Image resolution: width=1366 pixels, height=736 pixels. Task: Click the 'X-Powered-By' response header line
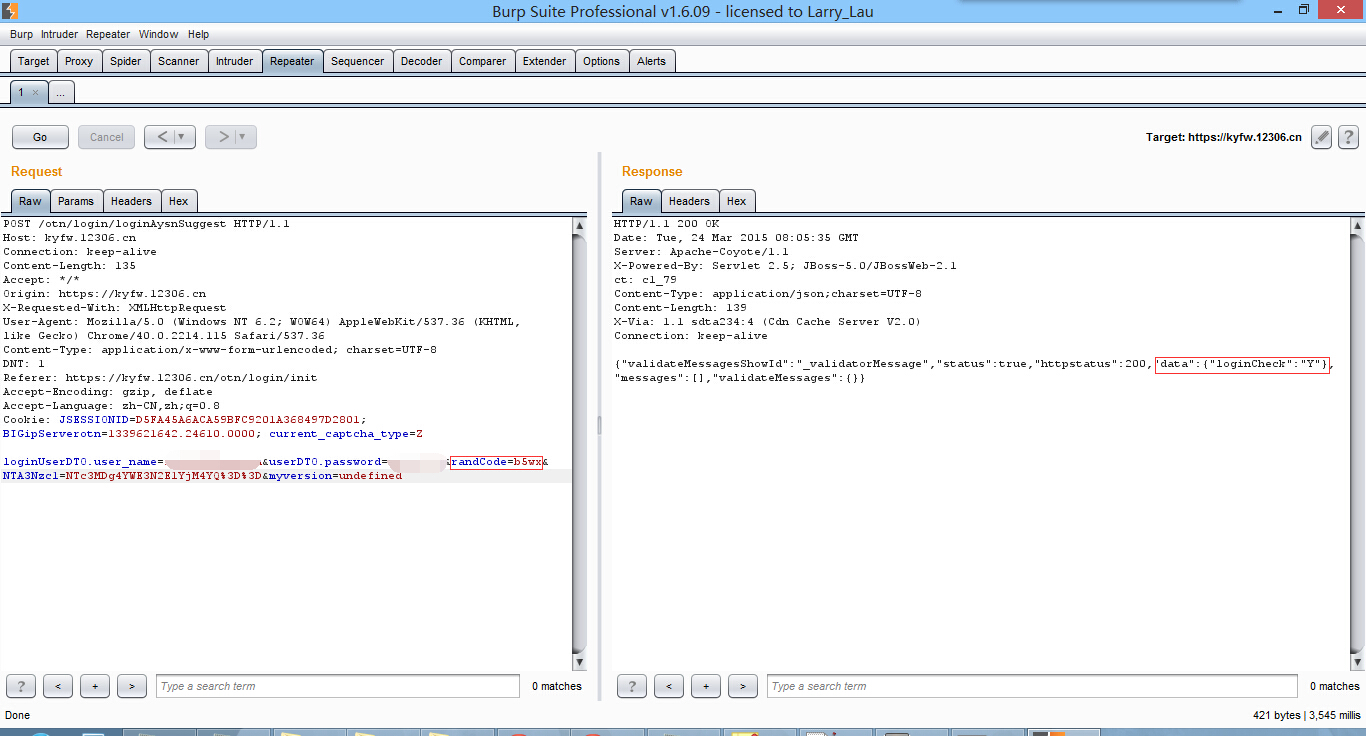785,266
